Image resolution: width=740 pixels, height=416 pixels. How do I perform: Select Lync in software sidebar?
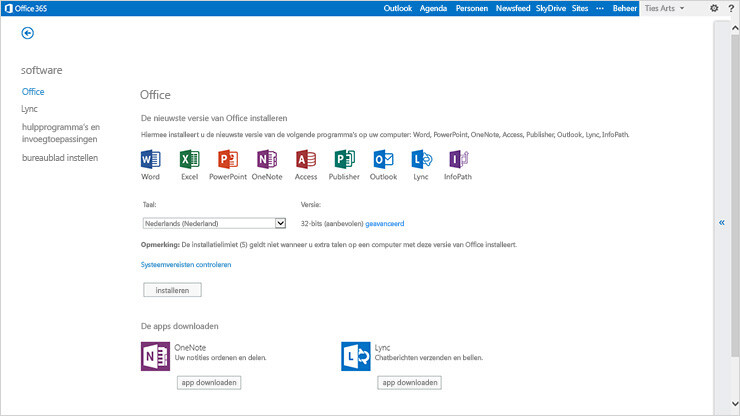pyautogui.click(x=29, y=109)
